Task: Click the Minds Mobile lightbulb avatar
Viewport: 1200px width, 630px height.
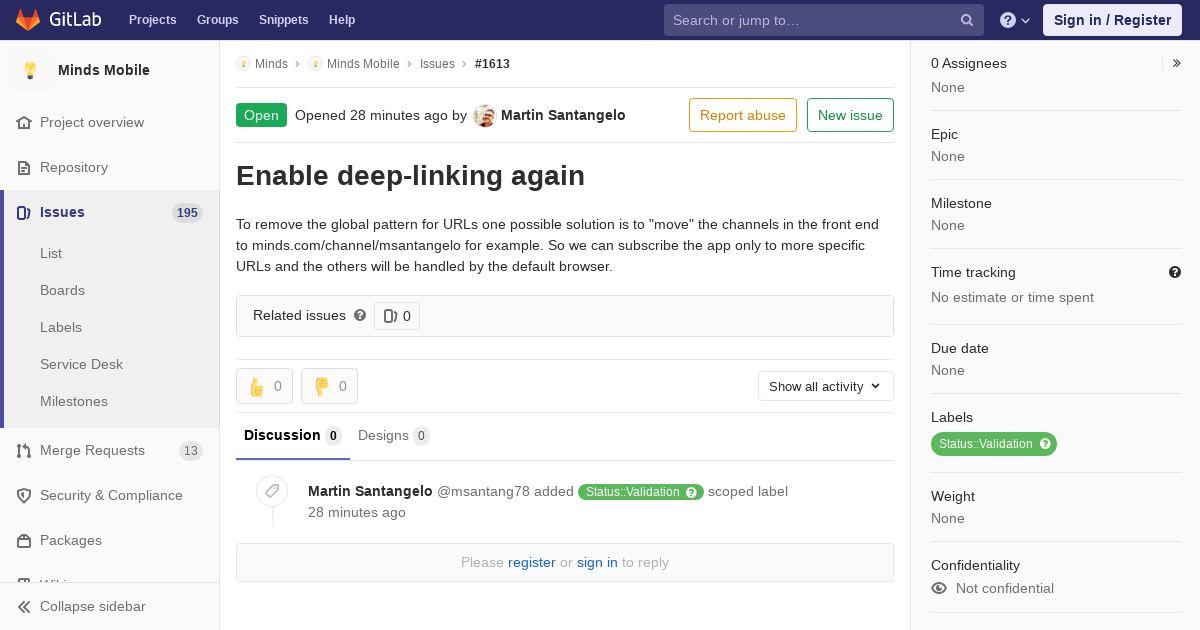Action: [30, 70]
